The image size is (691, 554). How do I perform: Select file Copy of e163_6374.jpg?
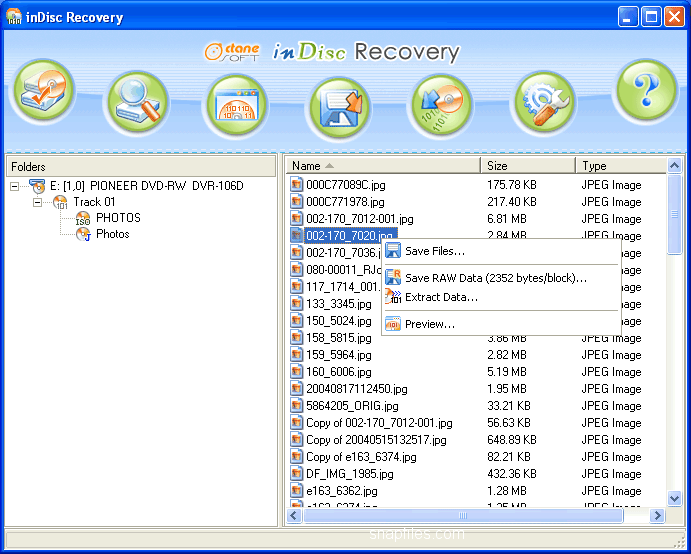[x=361, y=457]
